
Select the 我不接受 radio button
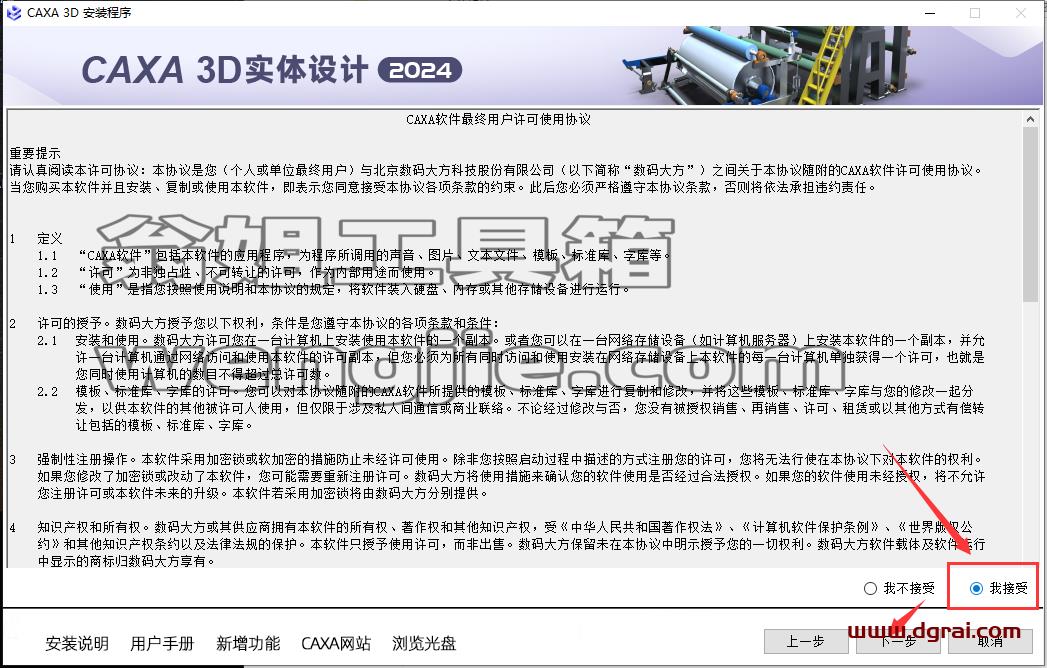click(x=899, y=589)
